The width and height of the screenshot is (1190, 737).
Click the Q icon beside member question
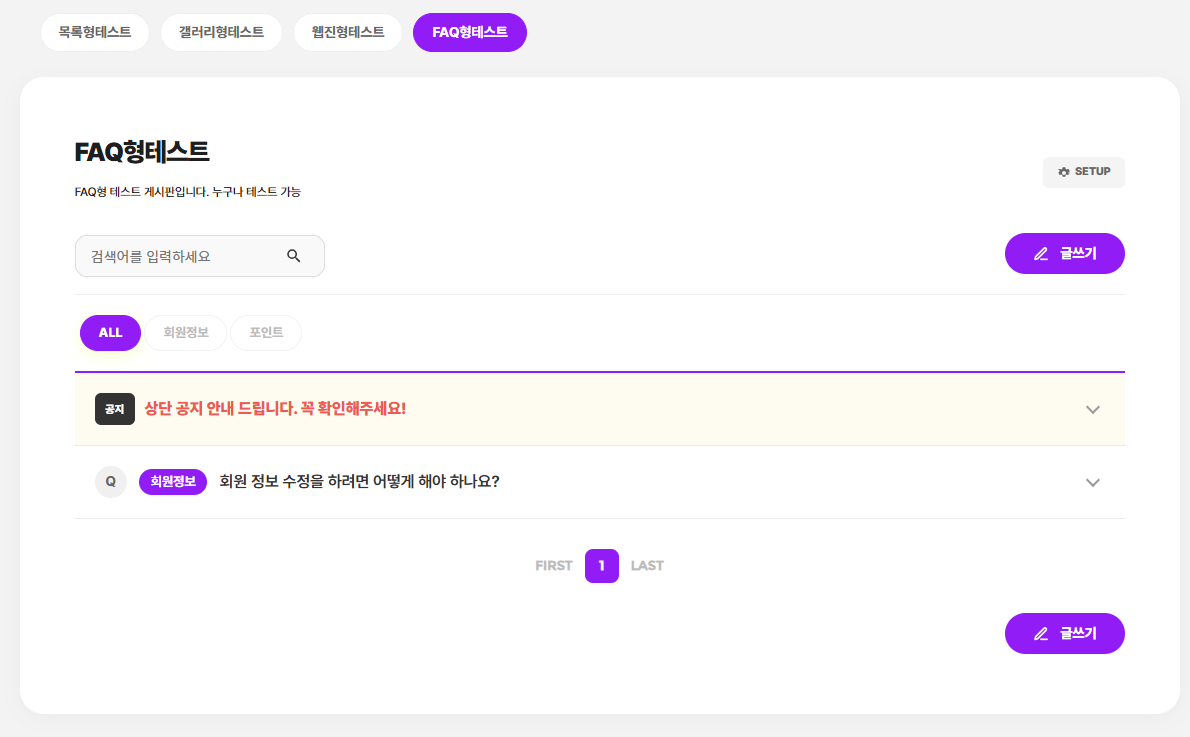coord(111,482)
